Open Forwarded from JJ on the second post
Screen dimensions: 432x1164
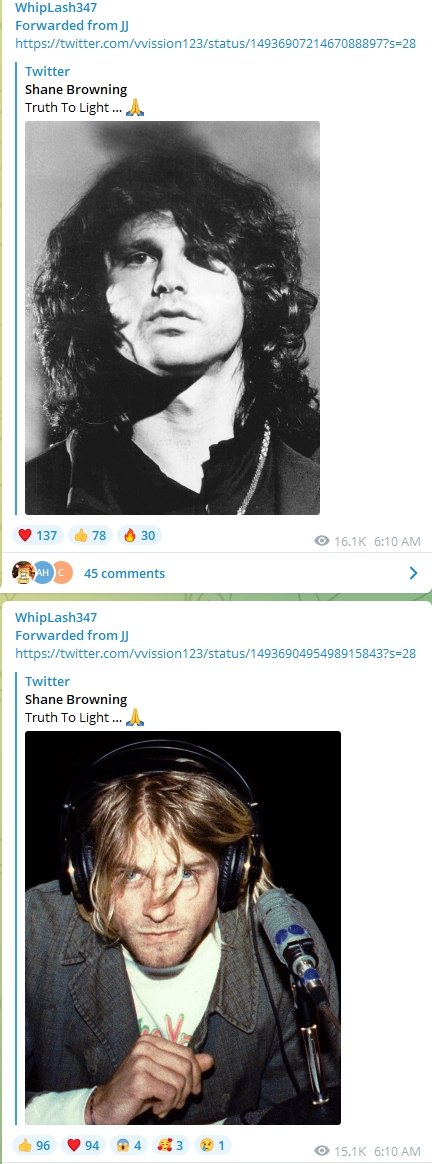coord(72,635)
